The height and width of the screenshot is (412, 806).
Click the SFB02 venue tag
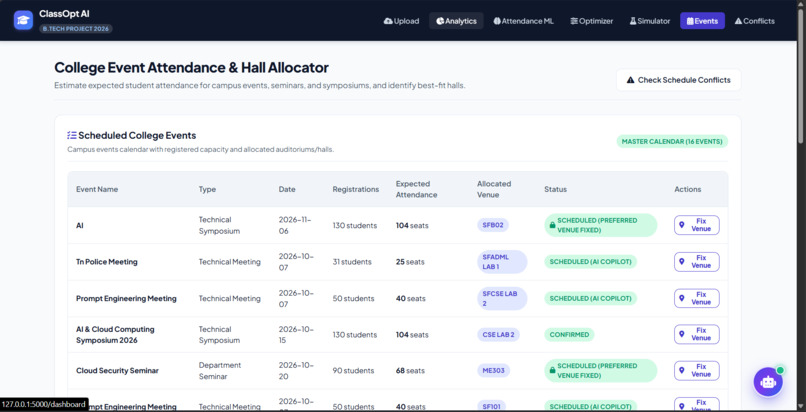tap(493, 225)
